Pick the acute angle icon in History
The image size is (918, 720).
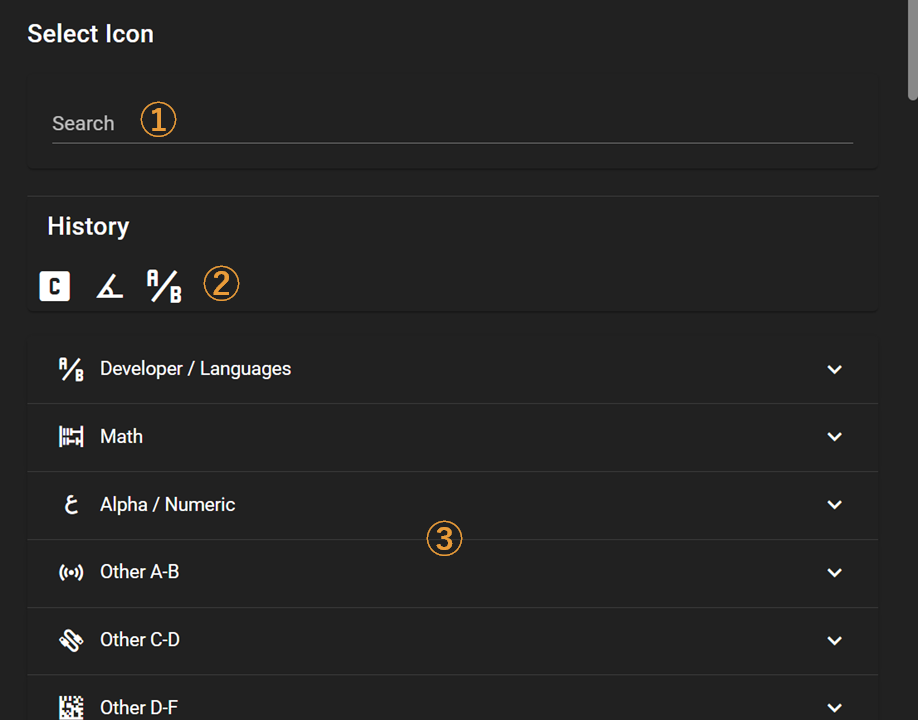tap(109, 286)
